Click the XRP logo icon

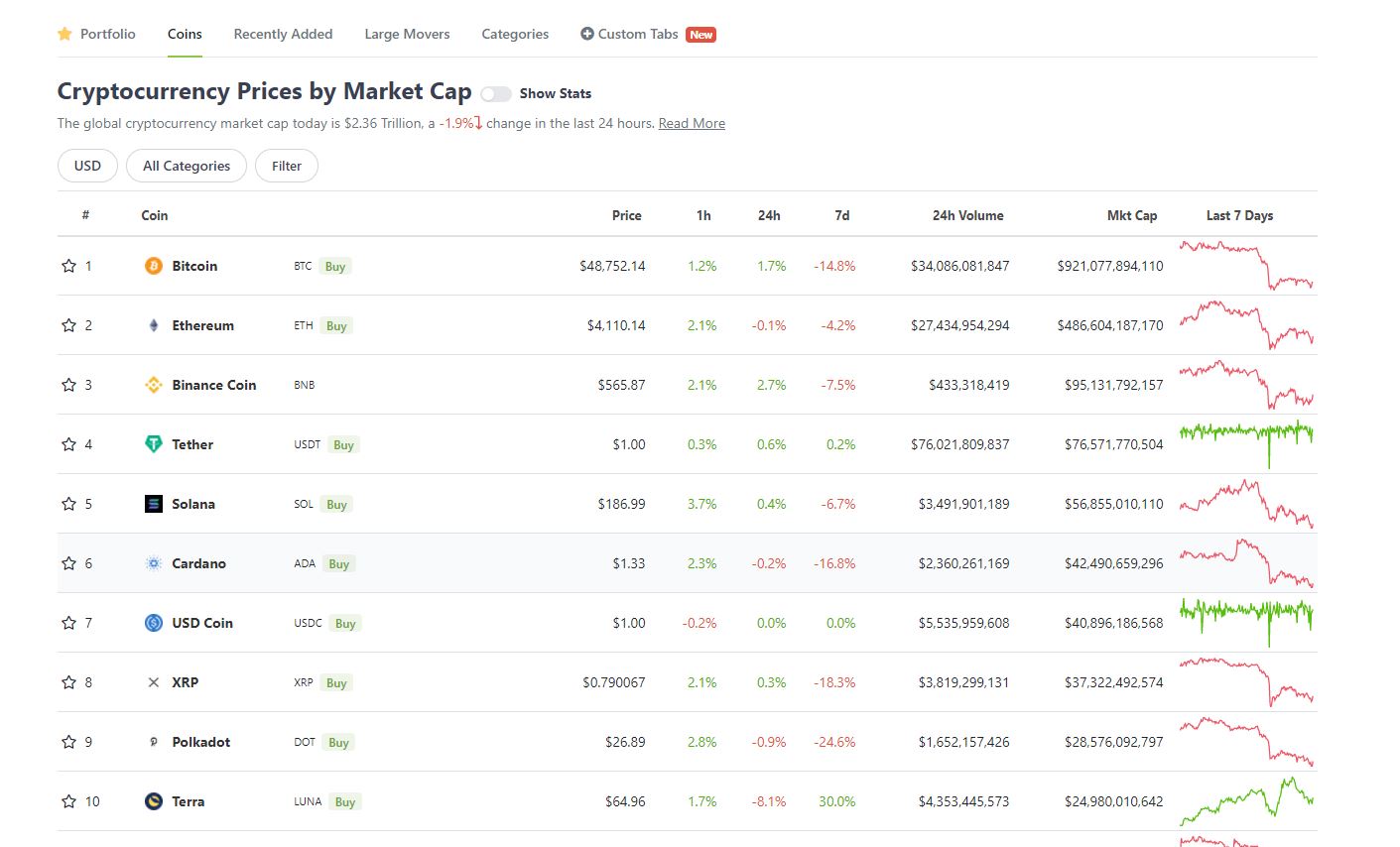click(x=154, y=682)
